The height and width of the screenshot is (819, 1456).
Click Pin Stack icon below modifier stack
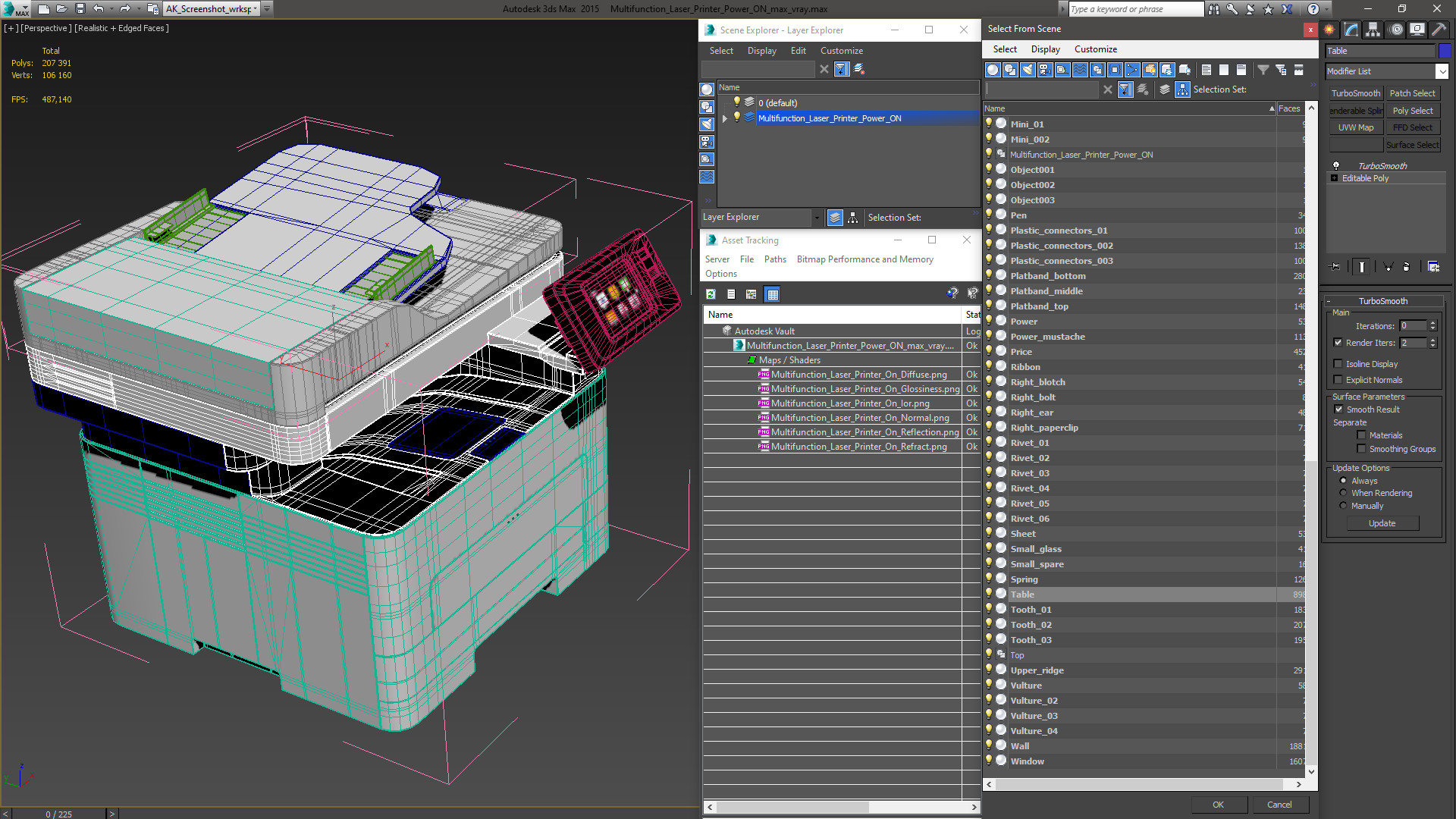(1335, 267)
